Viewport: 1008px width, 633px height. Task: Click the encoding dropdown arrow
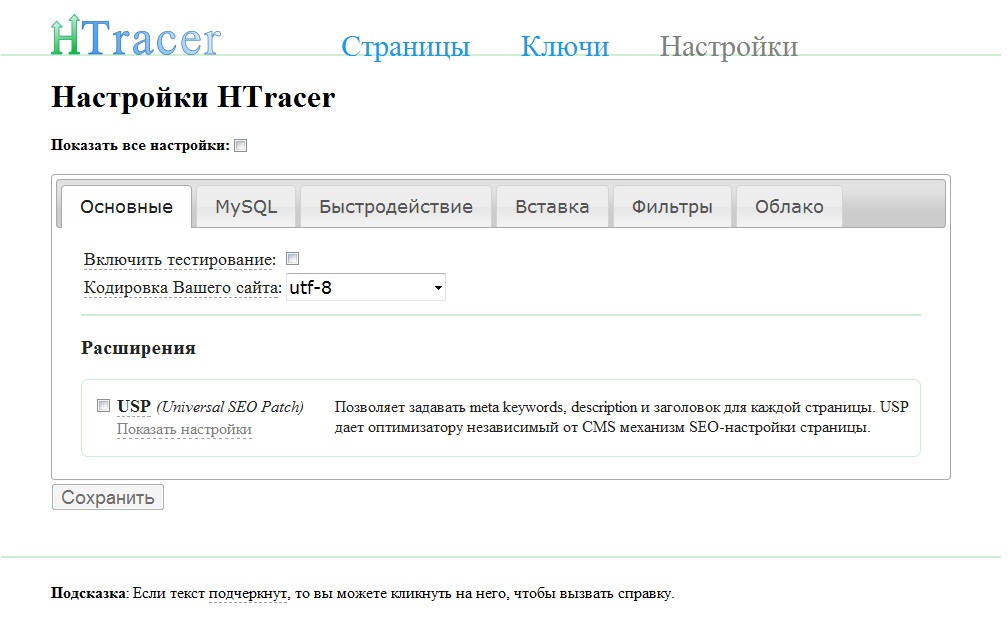coord(437,287)
